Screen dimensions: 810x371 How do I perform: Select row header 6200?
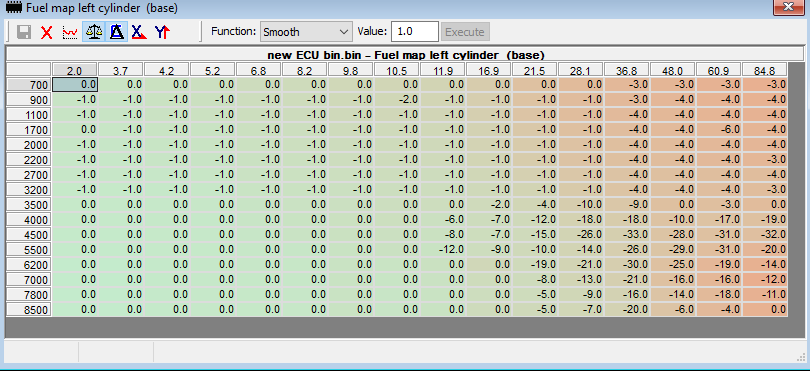click(x=29, y=265)
